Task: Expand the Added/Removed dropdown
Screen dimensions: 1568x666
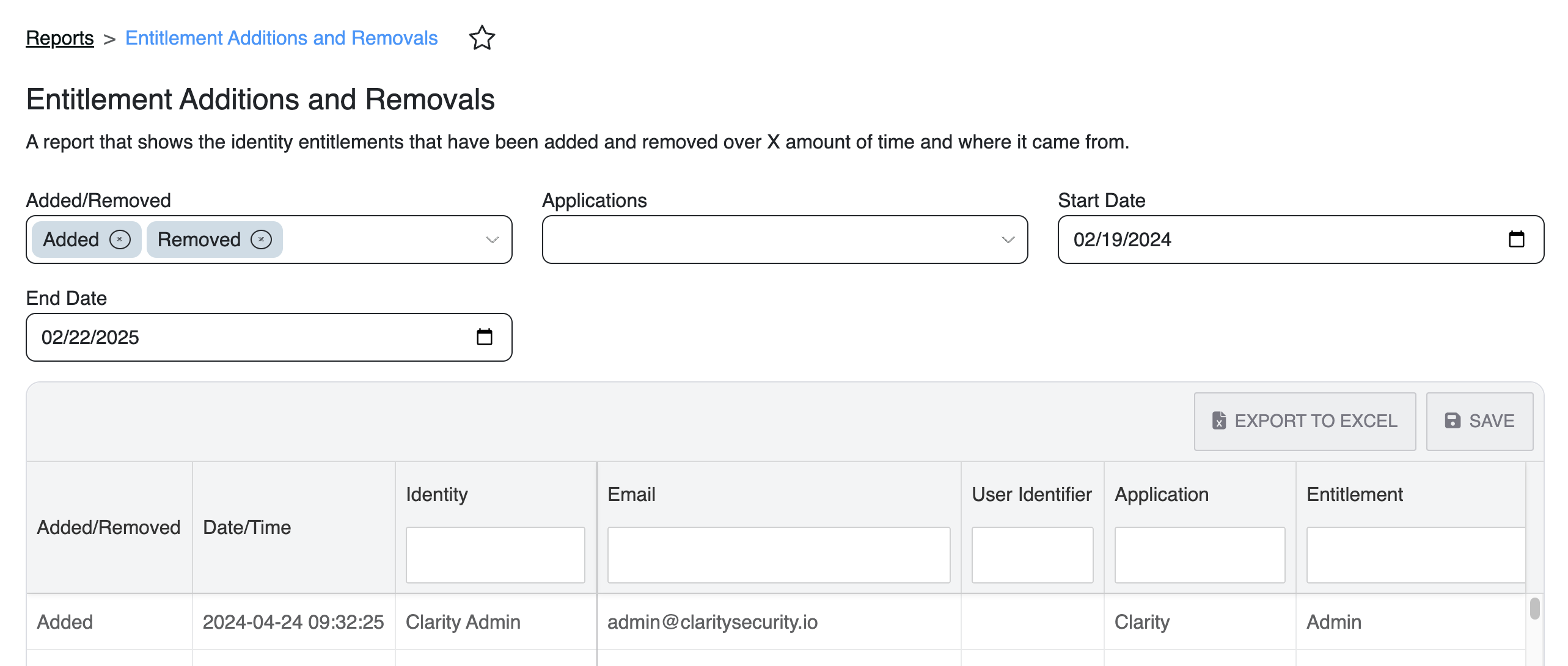Action: (x=492, y=240)
